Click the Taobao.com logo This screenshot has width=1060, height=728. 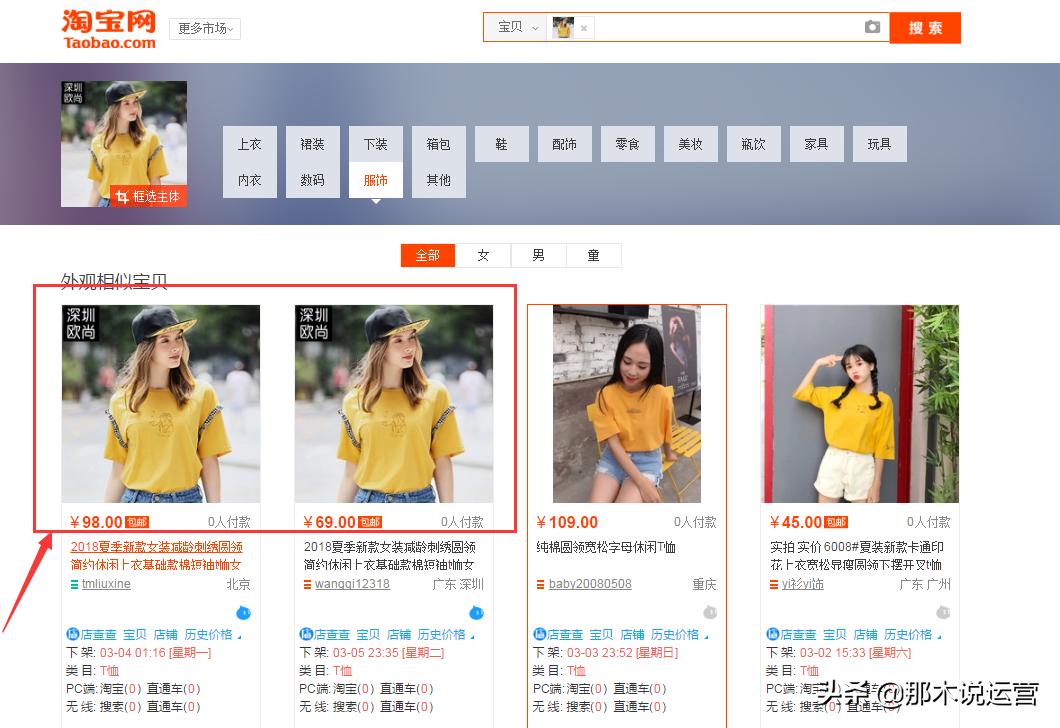pyautogui.click(x=108, y=30)
